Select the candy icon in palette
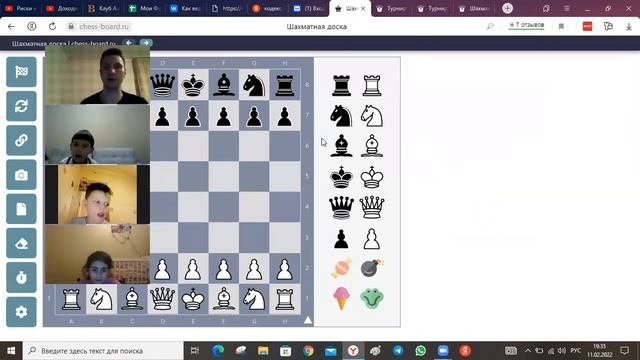Image resolution: width=640 pixels, height=360 pixels. (x=341, y=268)
